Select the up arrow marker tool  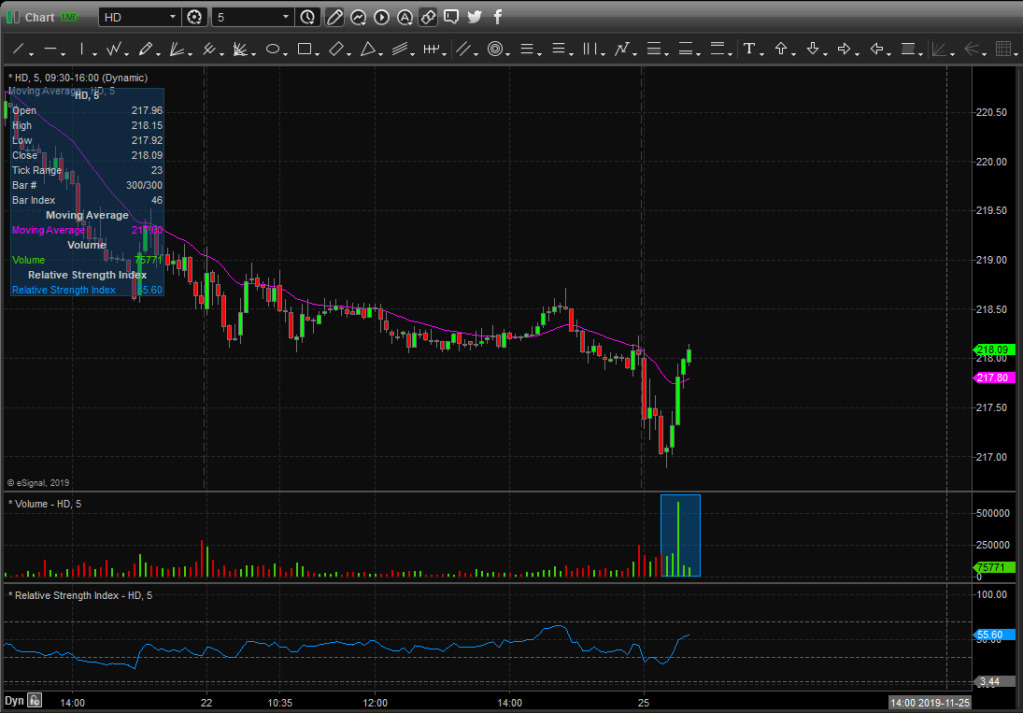pyautogui.click(x=781, y=48)
